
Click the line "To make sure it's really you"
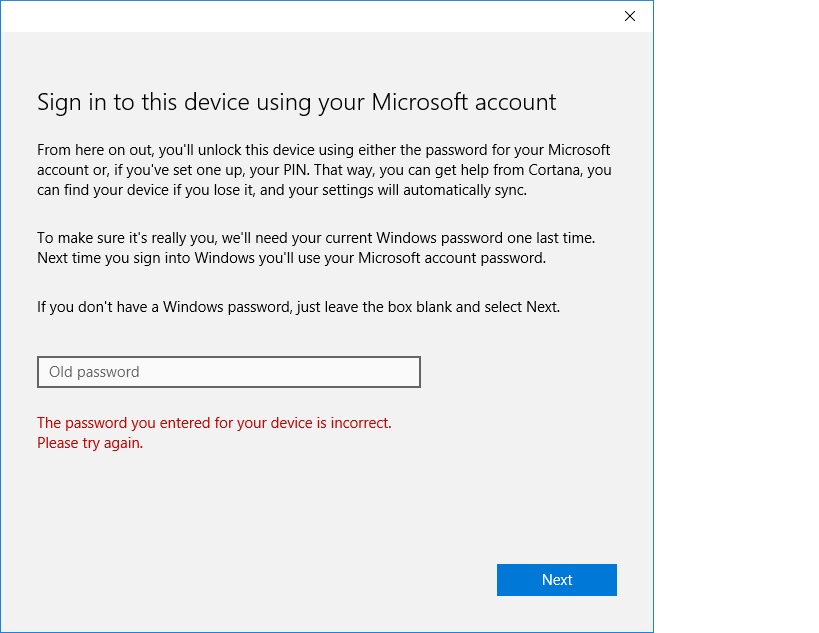316,238
